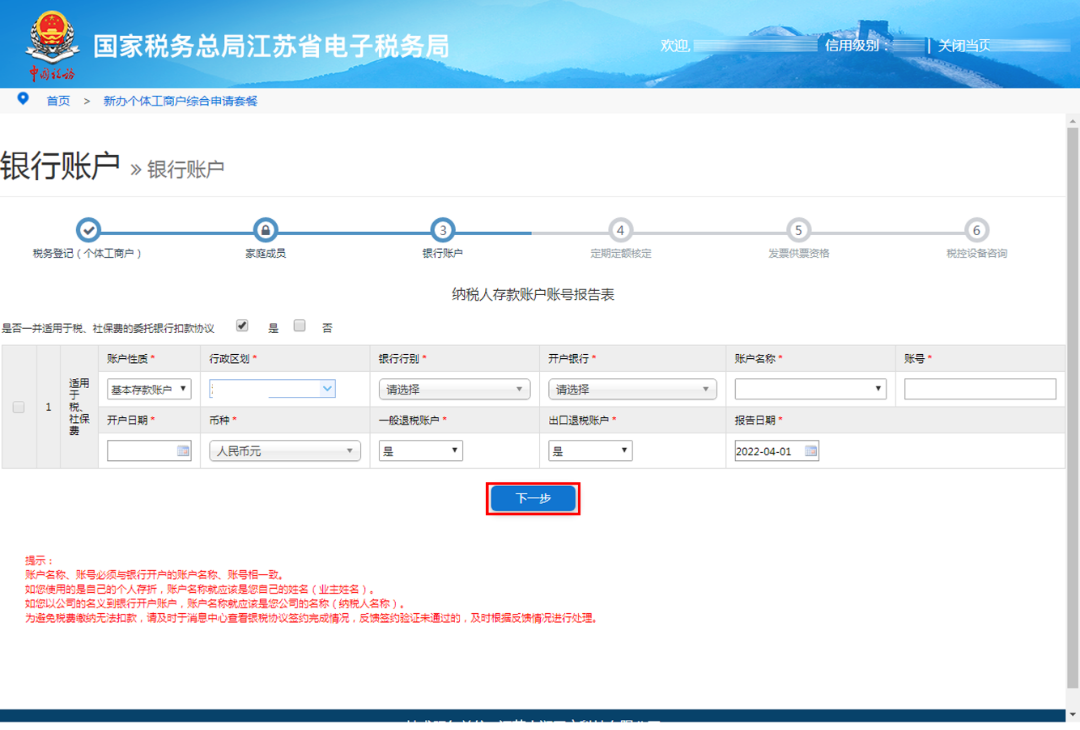Check the 否 checkbox for 委托银行扣款协议
This screenshot has height=730, width=1080.
300,326
